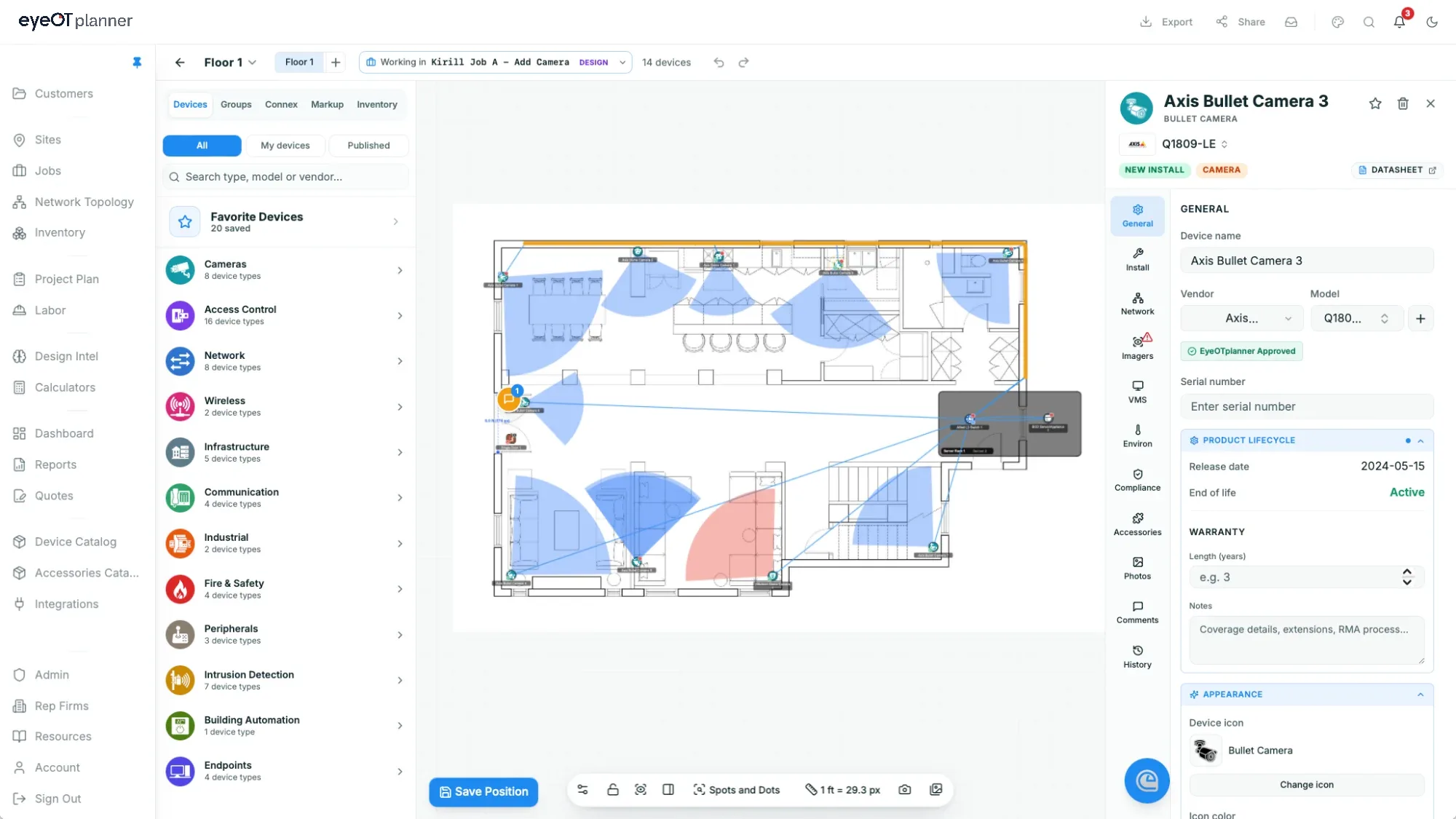Click the Serial number input field

pyautogui.click(x=1307, y=406)
